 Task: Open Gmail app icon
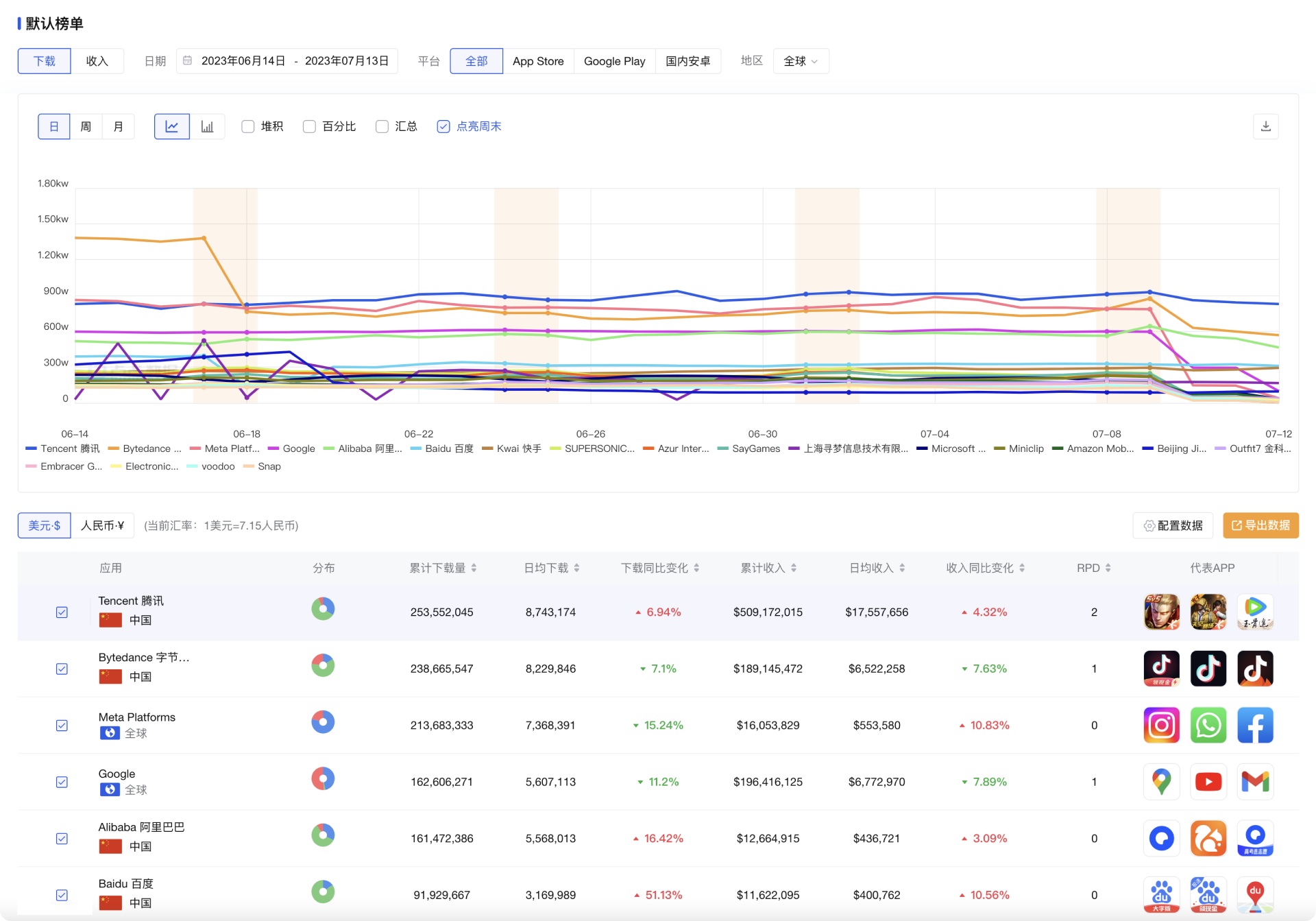(1255, 782)
